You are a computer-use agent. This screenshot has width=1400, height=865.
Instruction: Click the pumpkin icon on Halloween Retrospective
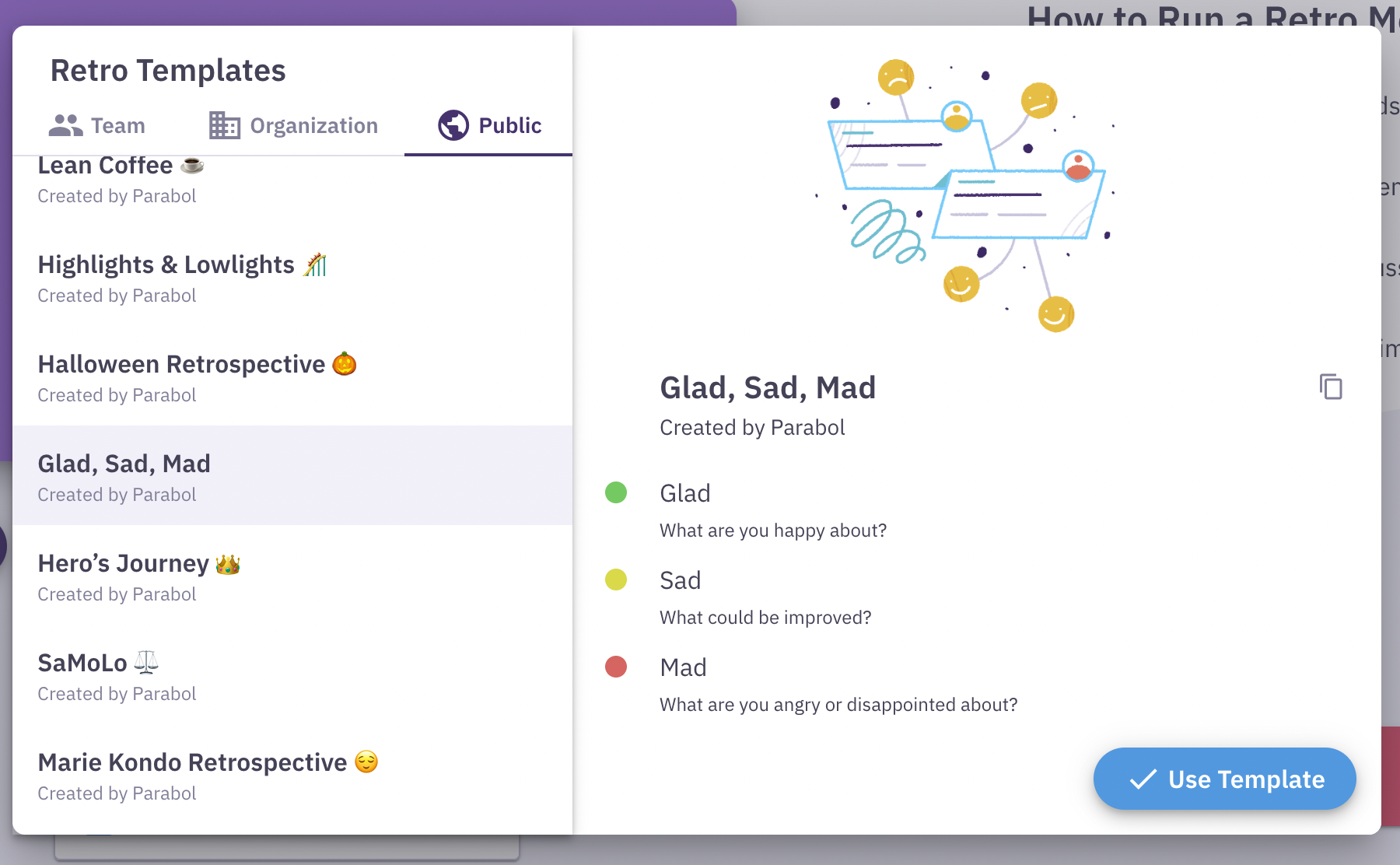343,362
